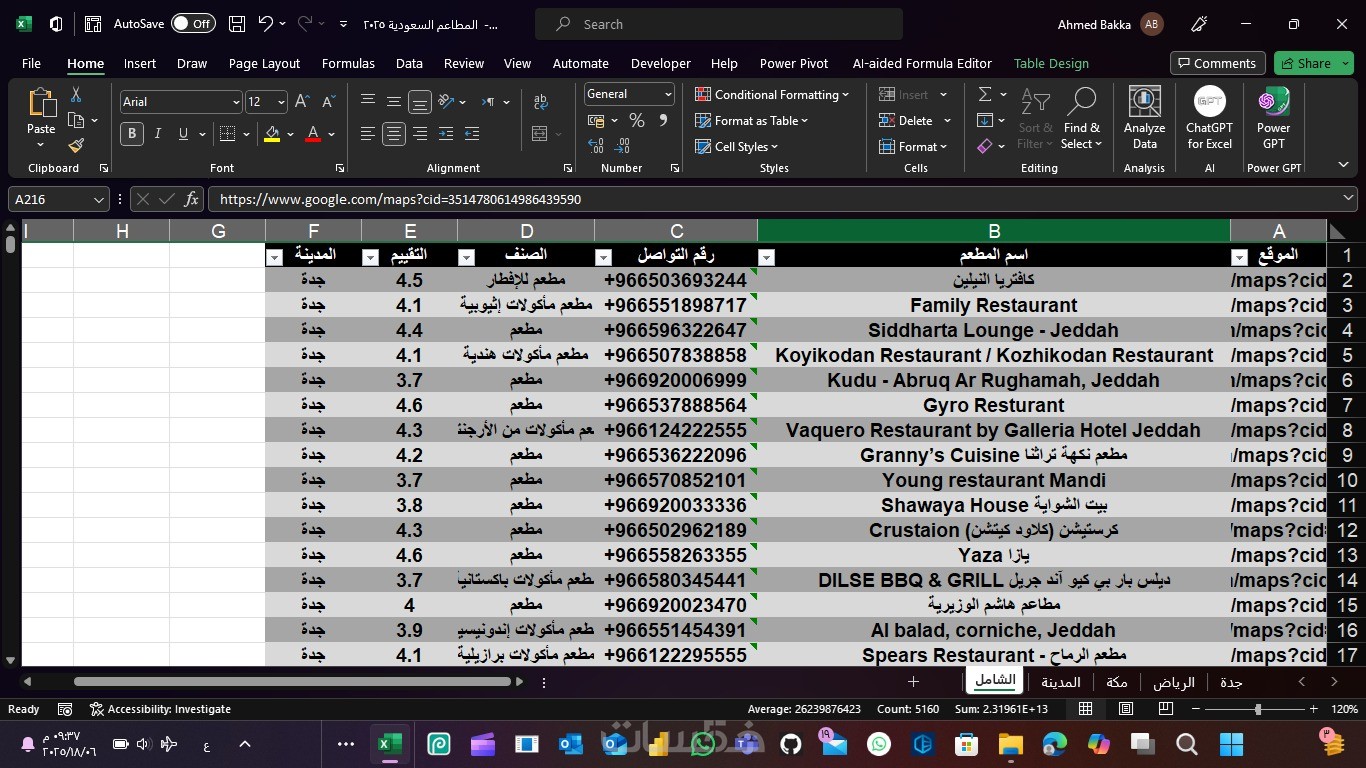Toggle underline formatting
Screen dimensions: 1366x768
(183, 134)
